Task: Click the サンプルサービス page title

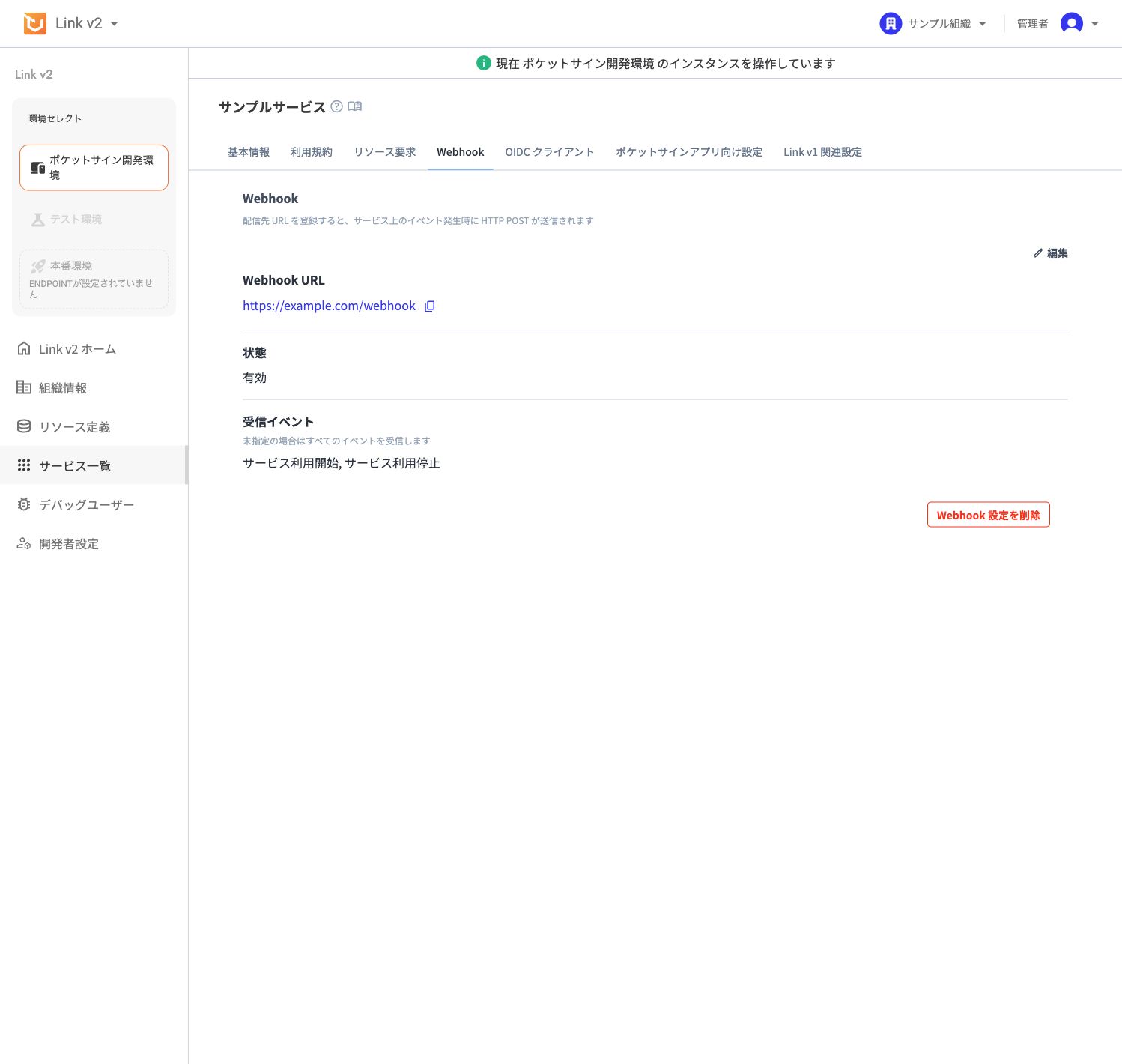Action: (272, 107)
